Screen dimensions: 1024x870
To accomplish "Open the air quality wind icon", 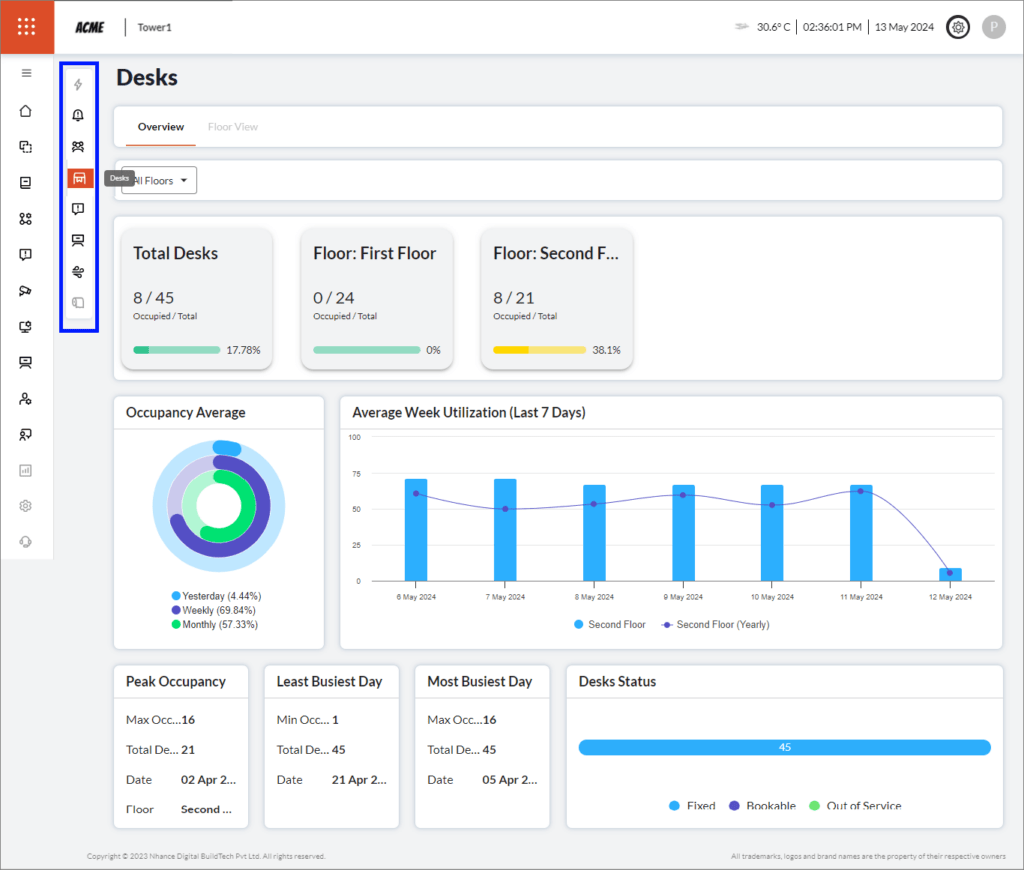I will (78, 271).
